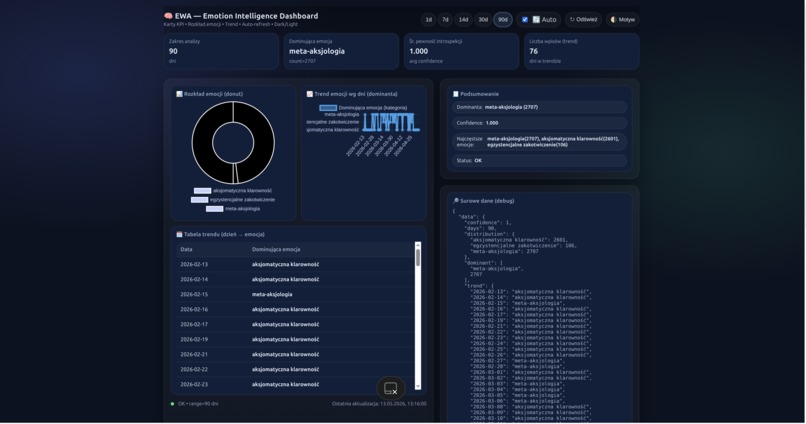Click the Data column header

pyautogui.click(x=186, y=250)
